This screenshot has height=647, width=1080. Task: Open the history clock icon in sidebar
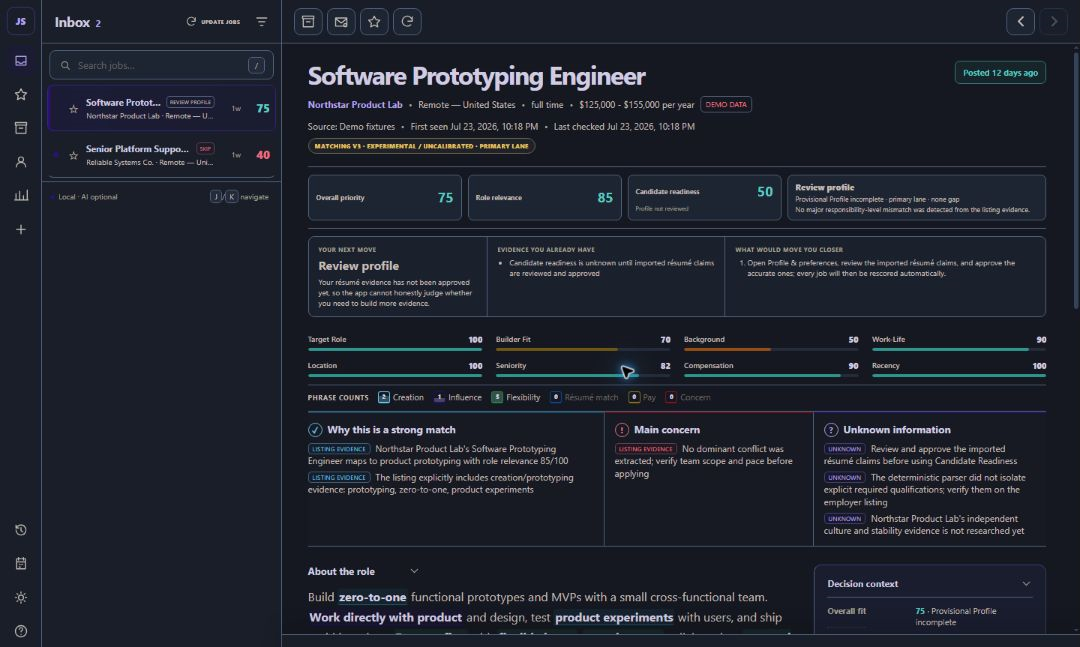[21, 530]
